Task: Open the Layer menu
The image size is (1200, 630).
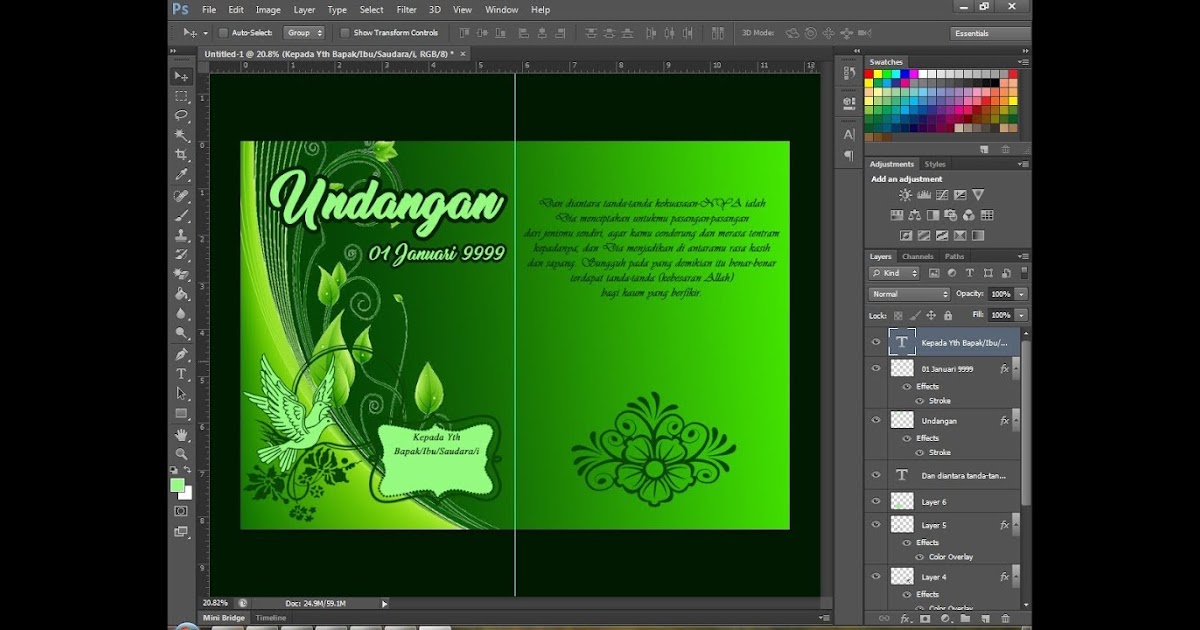Action: coord(304,9)
